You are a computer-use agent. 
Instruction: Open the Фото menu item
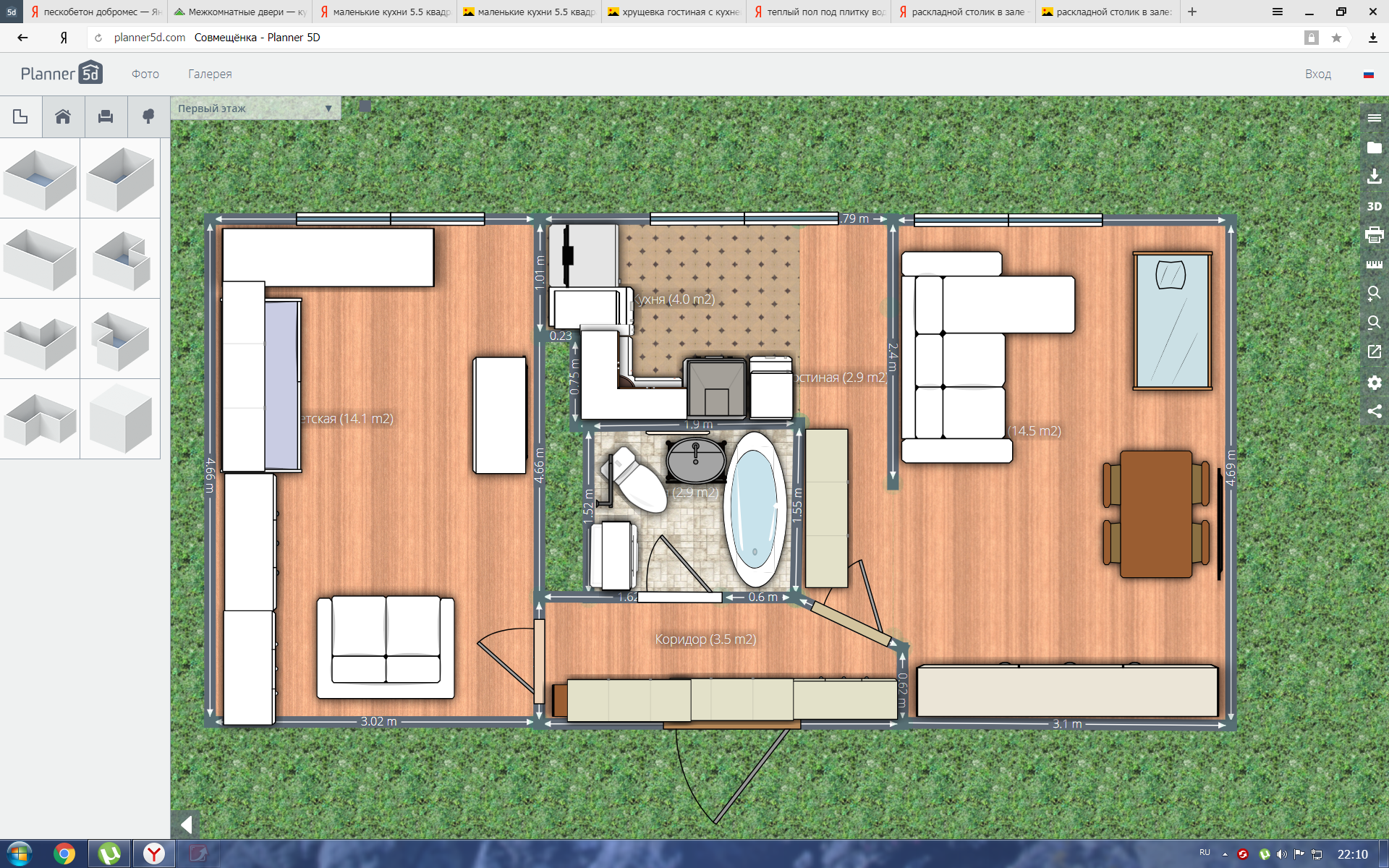(x=145, y=74)
